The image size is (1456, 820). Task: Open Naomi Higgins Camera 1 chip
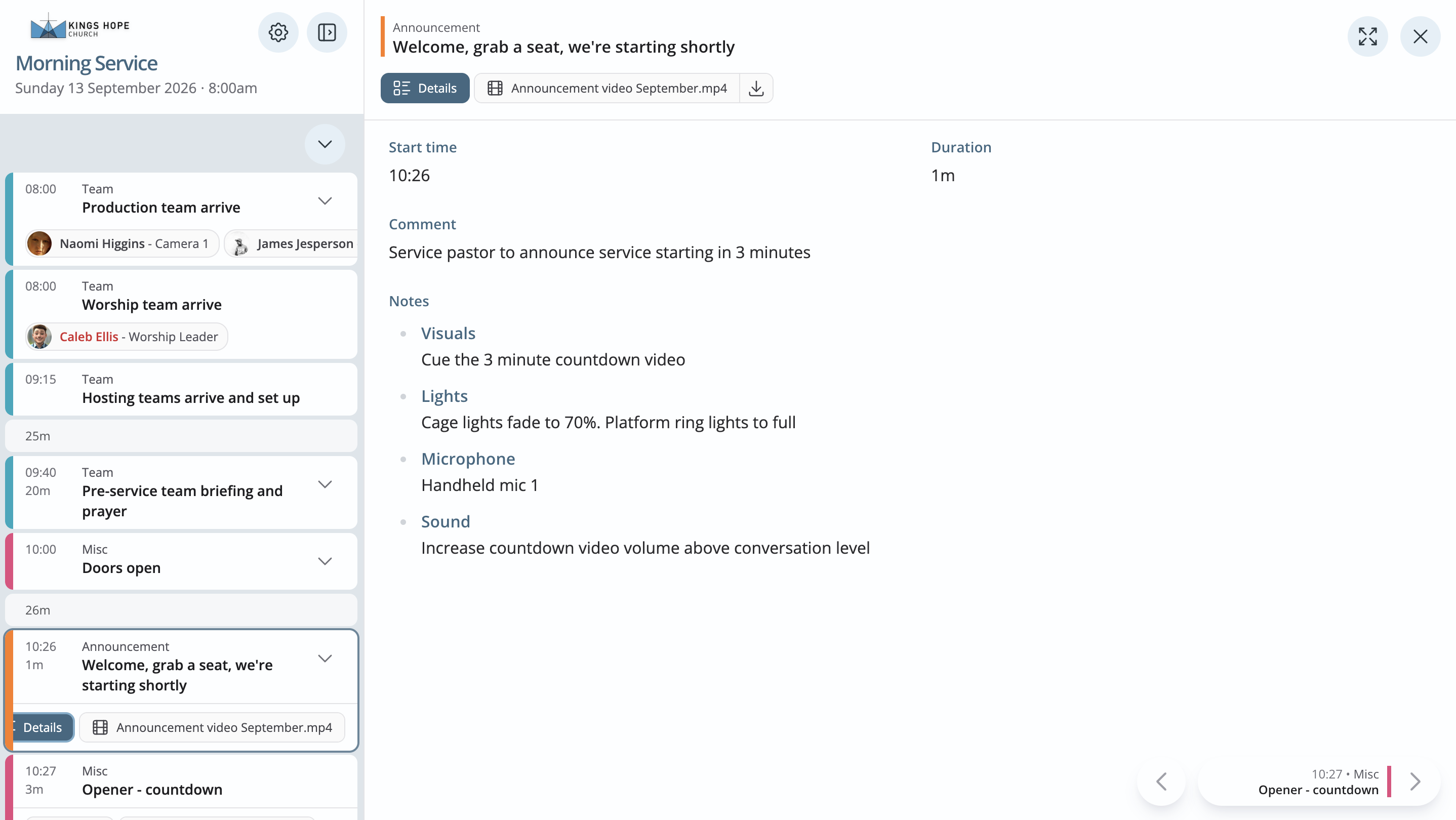click(x=122, y=243)
